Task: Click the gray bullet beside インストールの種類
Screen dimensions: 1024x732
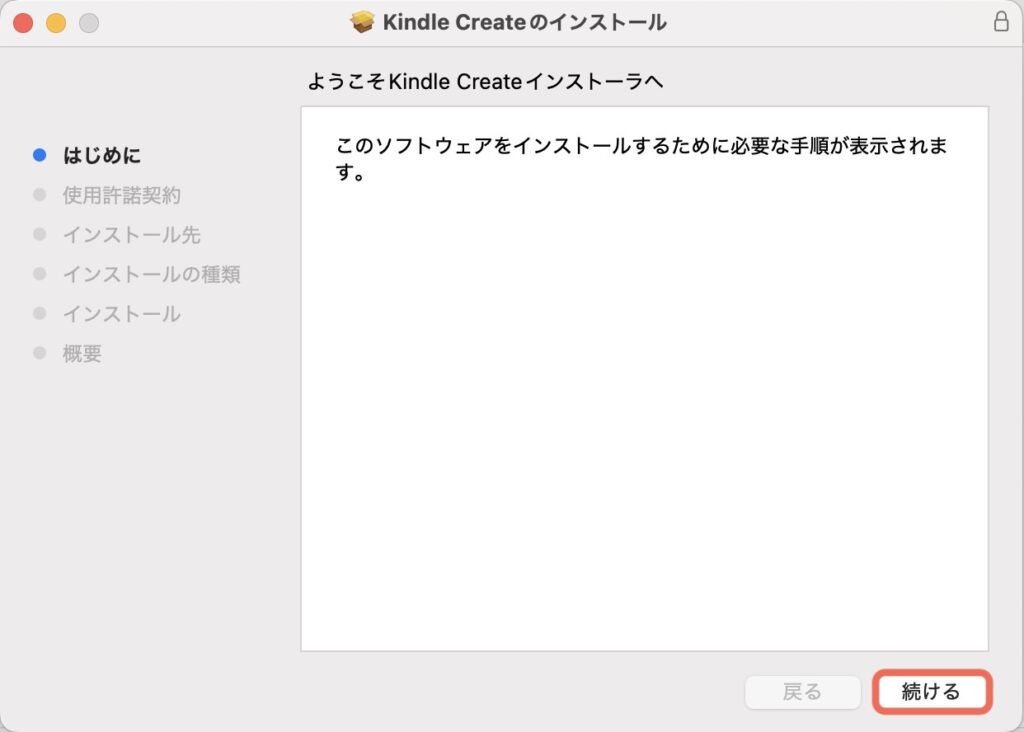Action: tap(40, 274)
